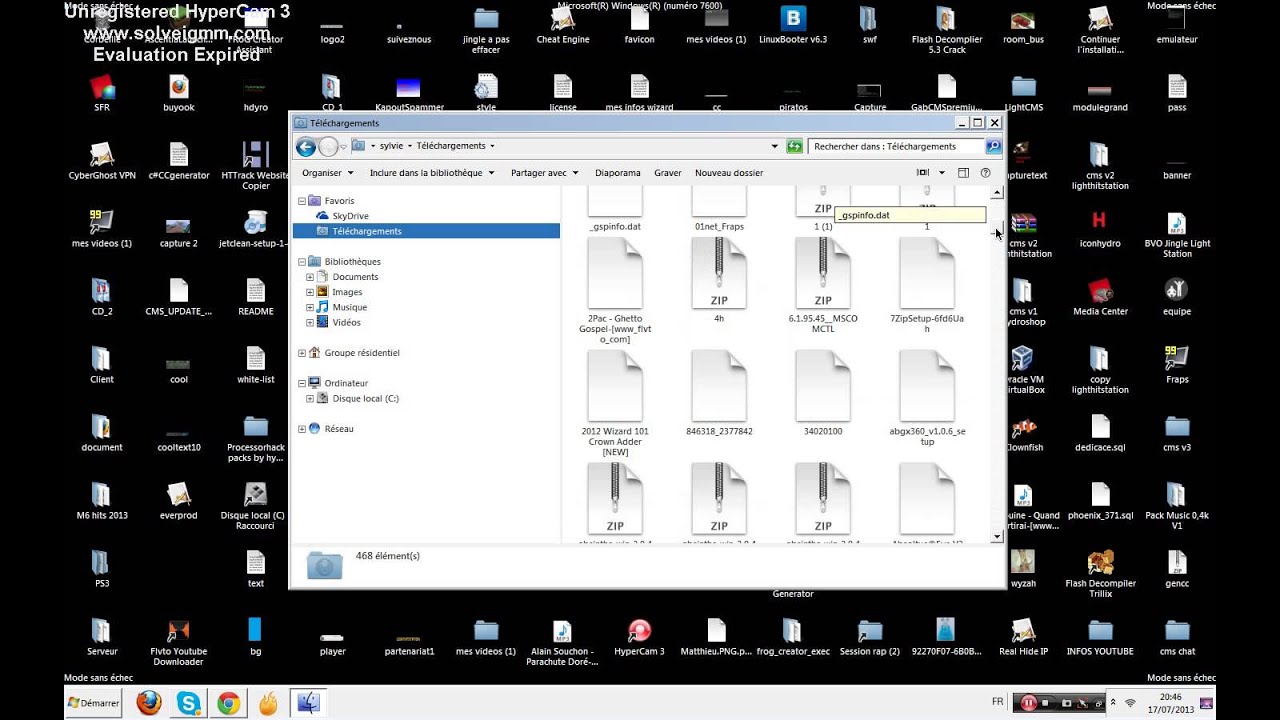The width and height of the screenshot is (1280, 720).
Task: Click the Démarrer start button
Action: [94, 703]
